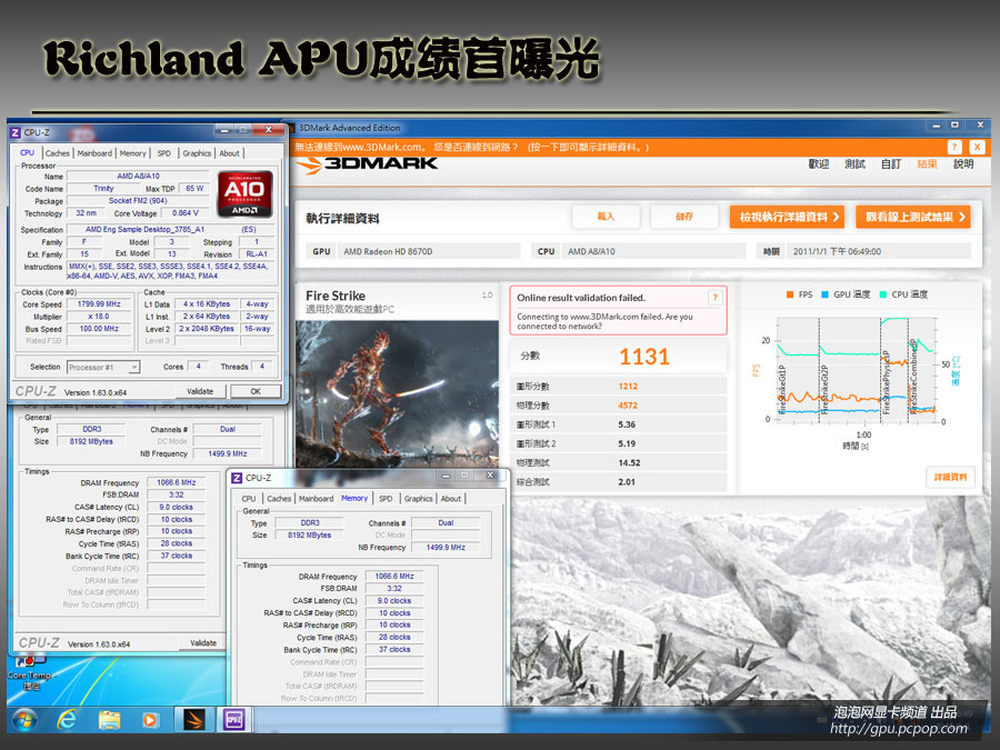
Task: Select the Graphics tab in the frontmost Memory window
Action: 418,499
